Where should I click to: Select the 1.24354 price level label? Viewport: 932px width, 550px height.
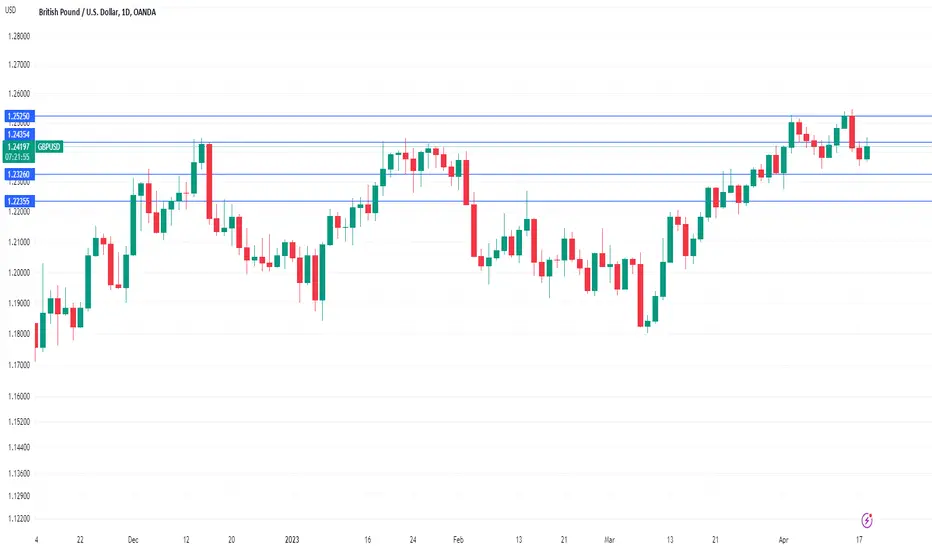(x=19, y=134)
